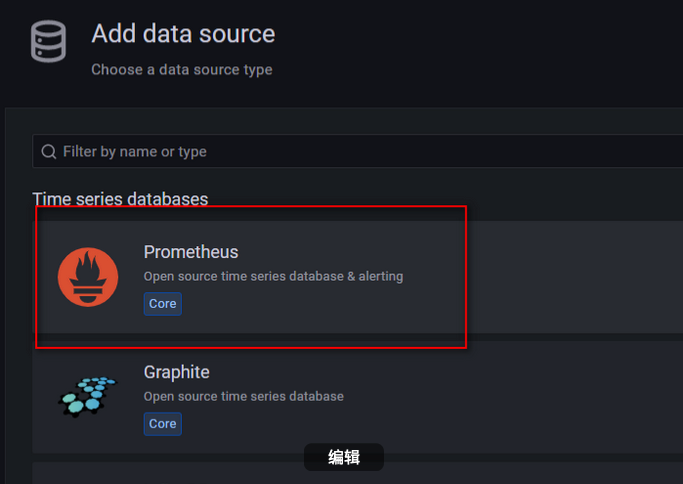Click the Graphite hexagon cluster logo
This screenshot has width=683, height=484.
88,396
